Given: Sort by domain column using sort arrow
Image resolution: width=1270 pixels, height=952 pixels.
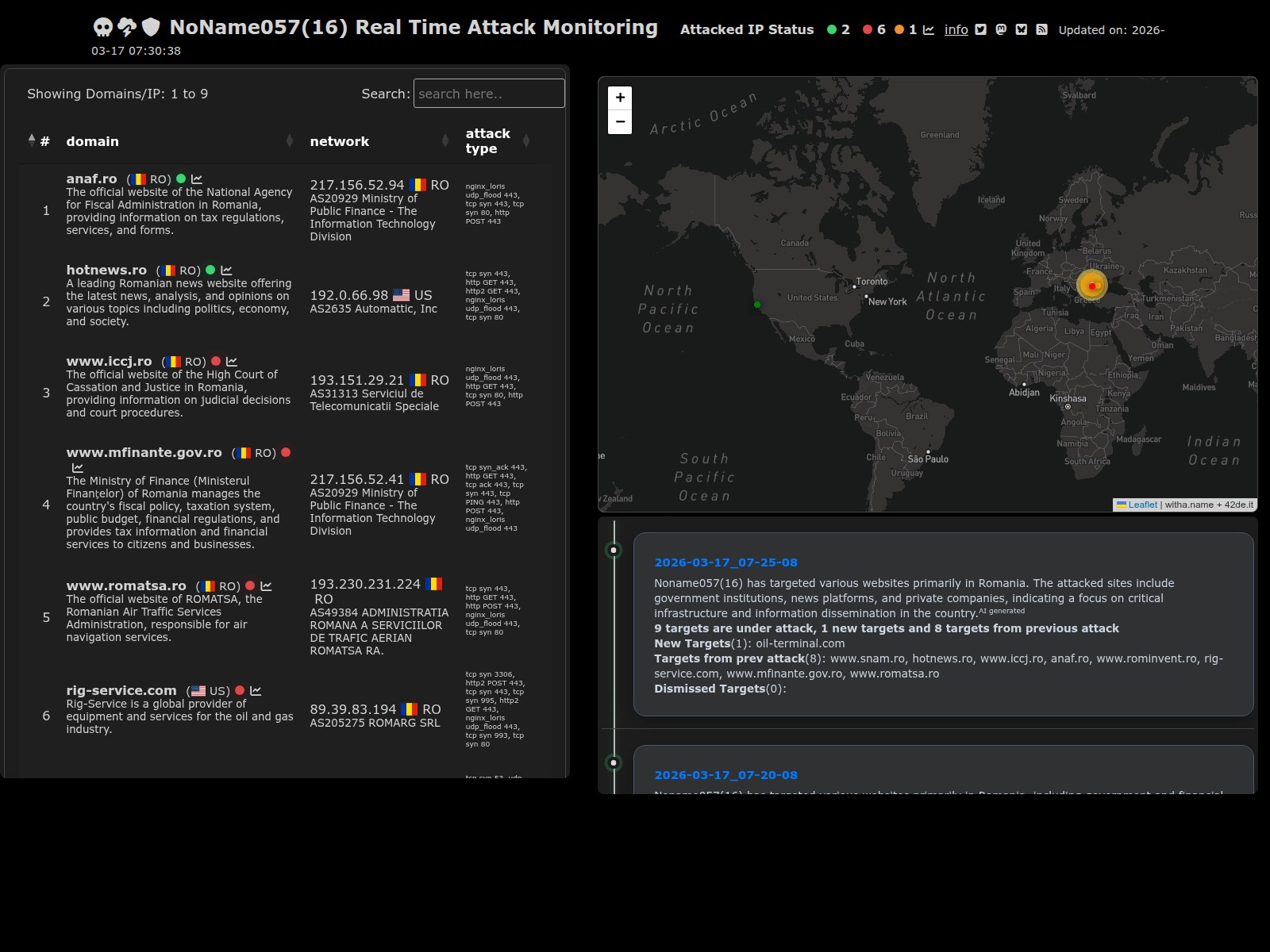Looking at the screenshot, I should tap(289, 141).
